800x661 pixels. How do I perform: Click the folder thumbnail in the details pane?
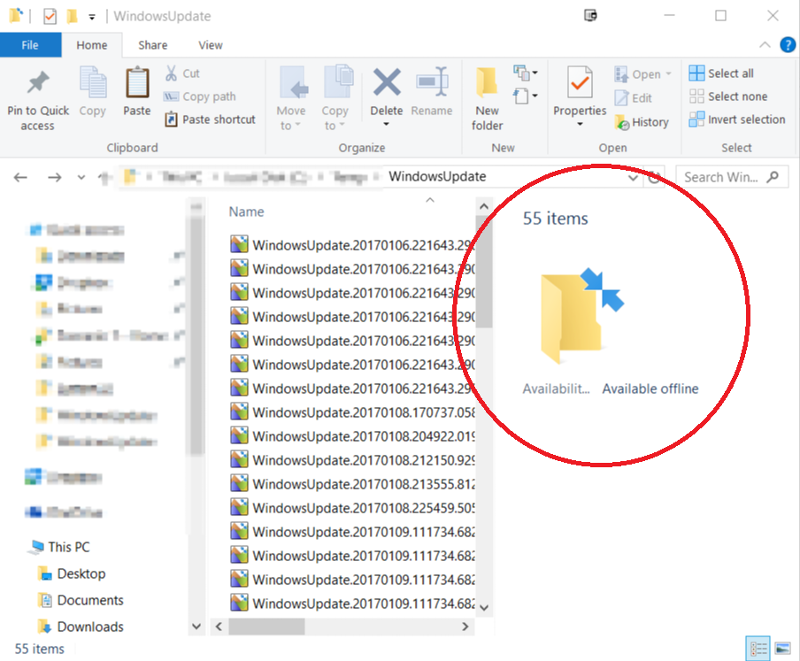tap(582, 315)
